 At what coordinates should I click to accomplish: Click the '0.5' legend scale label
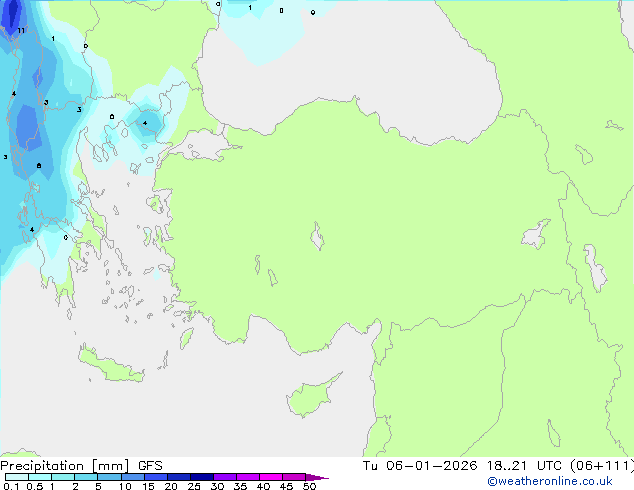(x=35, y=486)
